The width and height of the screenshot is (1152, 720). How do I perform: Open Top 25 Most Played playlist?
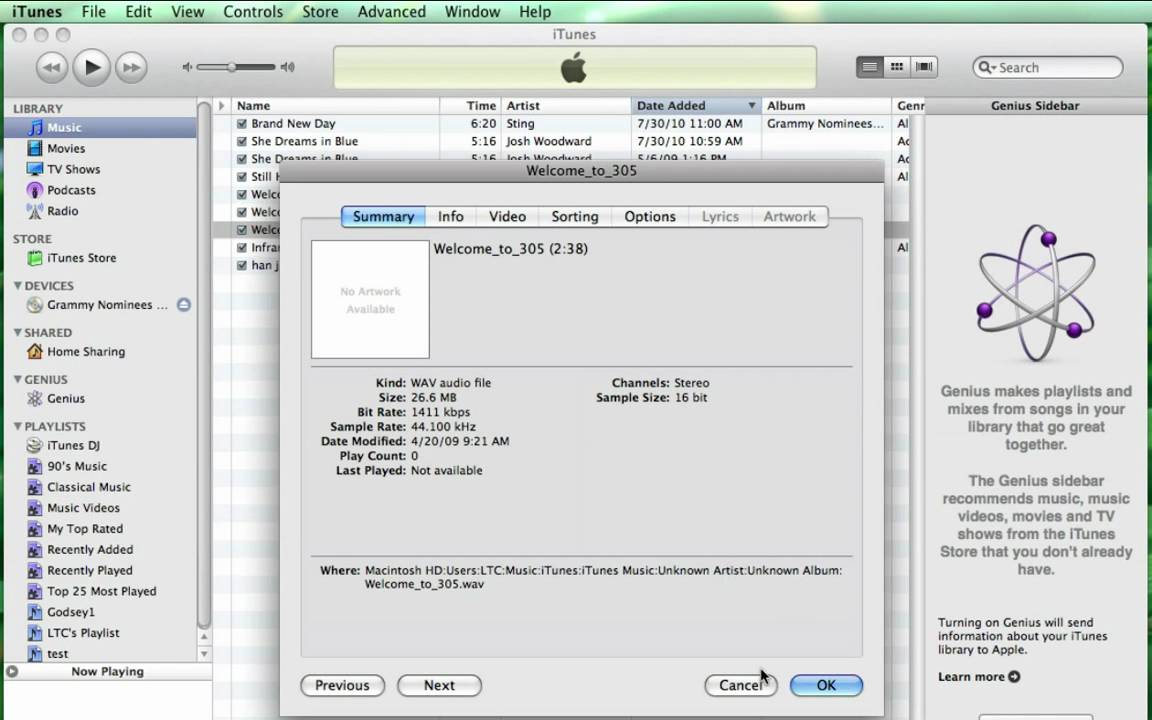pyautogui.click(x=100, y=591)
